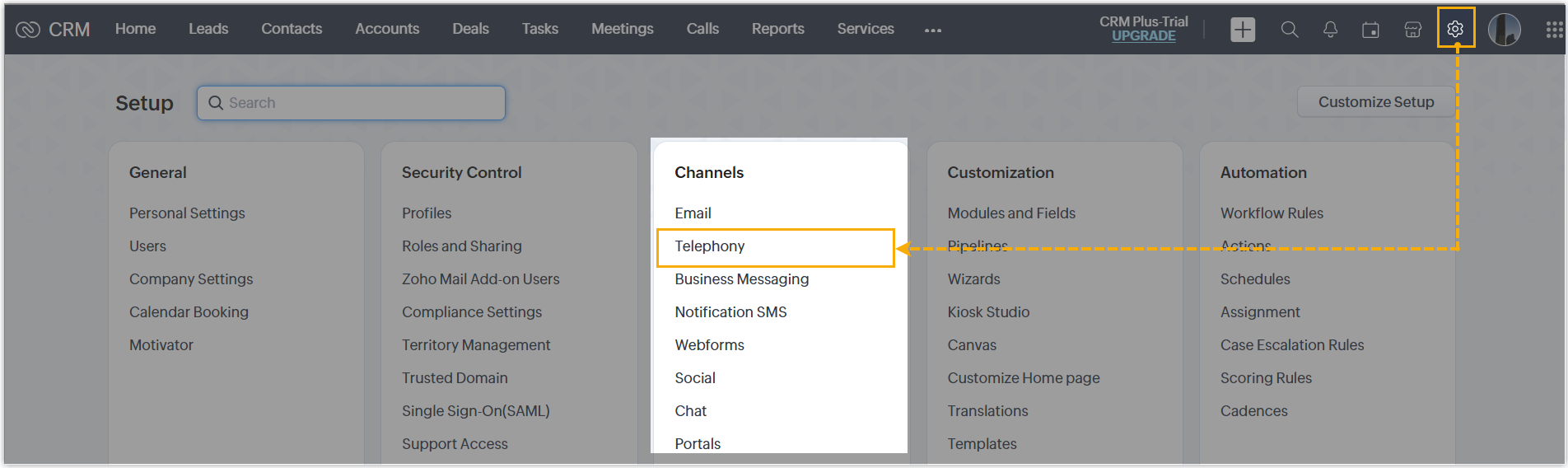Open the calendar icon in top bar
This screenshot has height=468, width=1568.
click(1370, 30)
